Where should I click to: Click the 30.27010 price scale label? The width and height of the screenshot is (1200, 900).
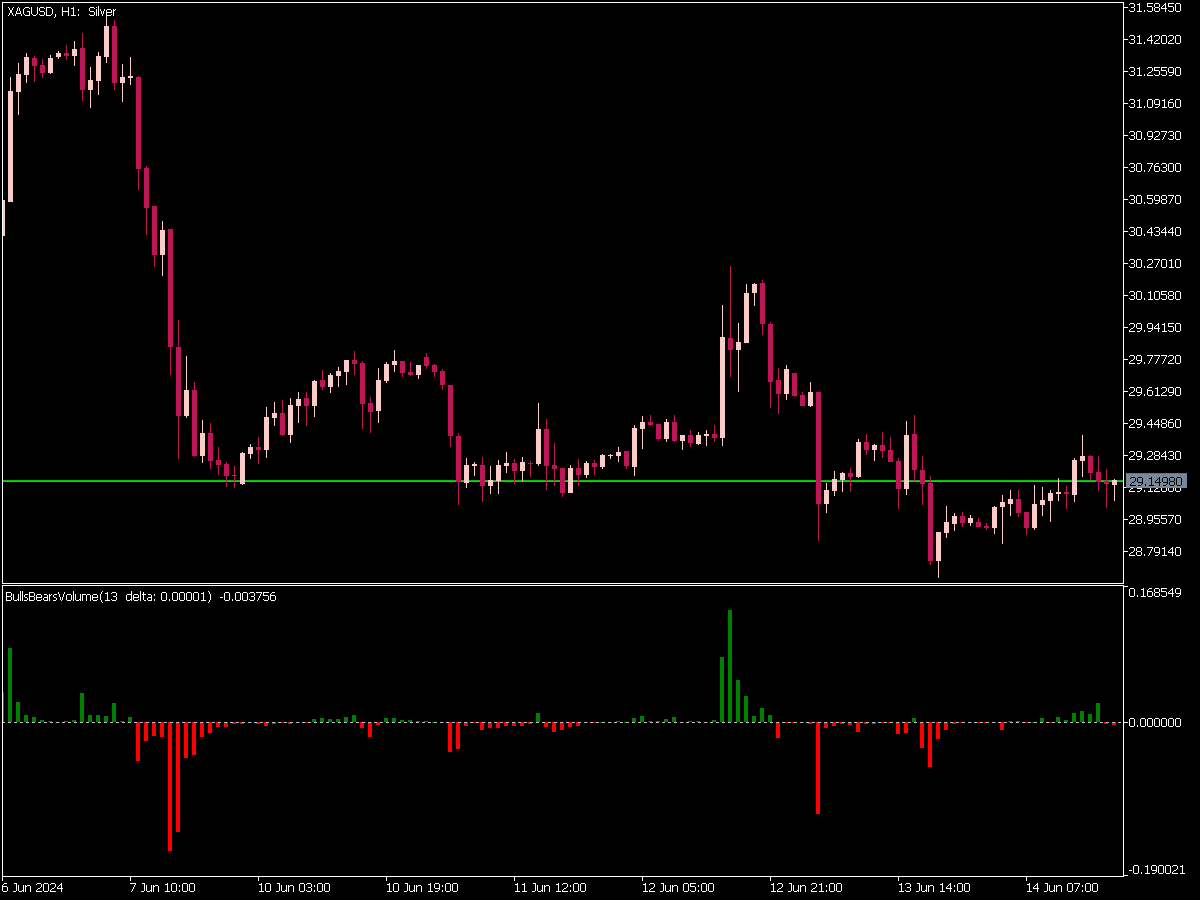pyautogui.click(x=1156, y=264)
